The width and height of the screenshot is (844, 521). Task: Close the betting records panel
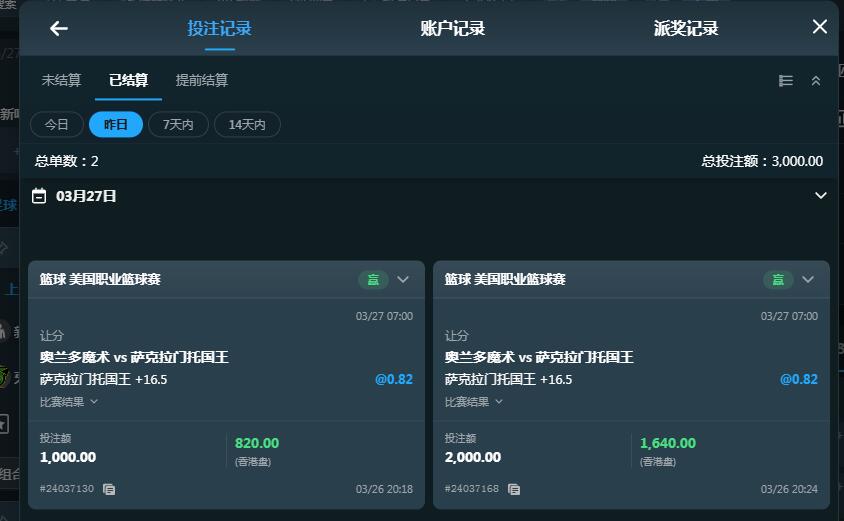tap(820, 27)
